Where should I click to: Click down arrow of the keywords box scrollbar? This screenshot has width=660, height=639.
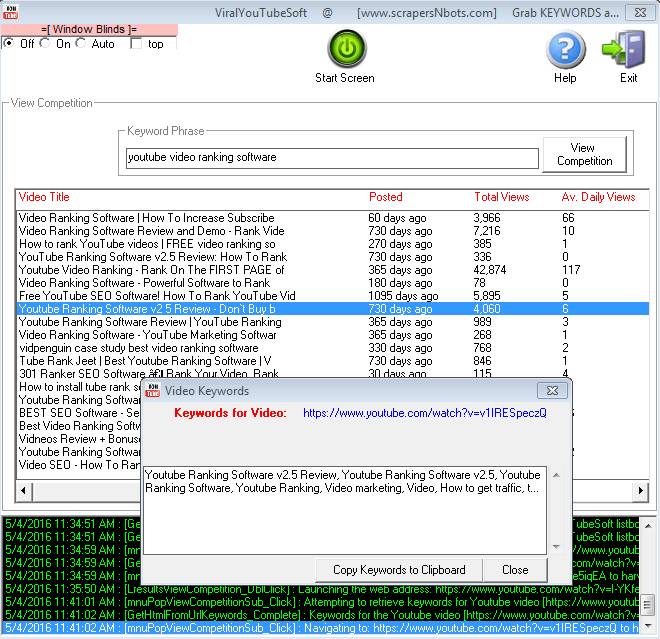tap(556, 546)
